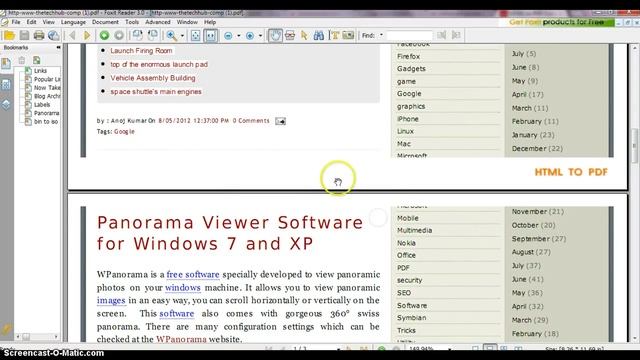Select the Labels bookmark

[42, 104]
